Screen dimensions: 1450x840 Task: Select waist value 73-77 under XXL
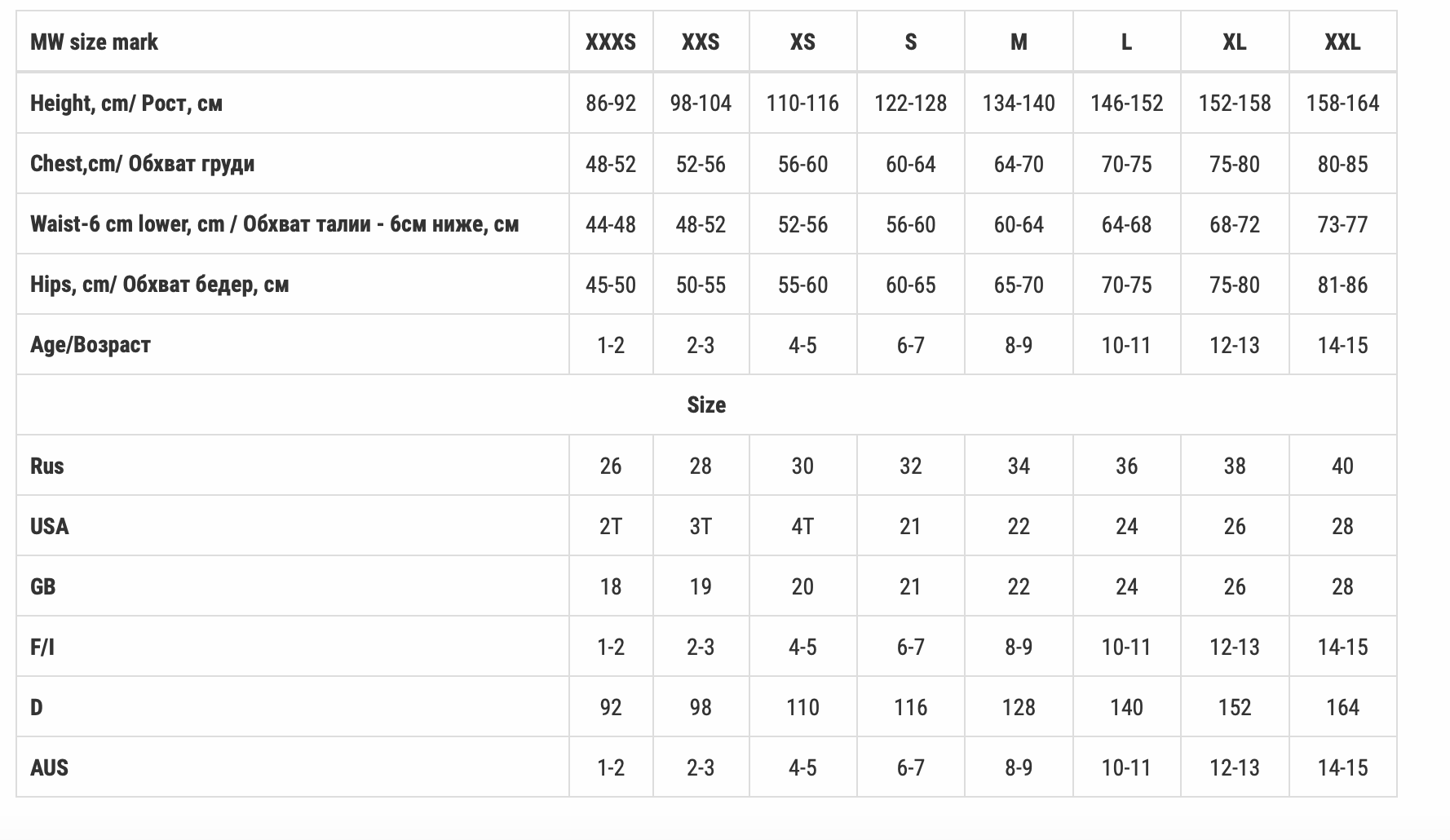point(1342,224)
